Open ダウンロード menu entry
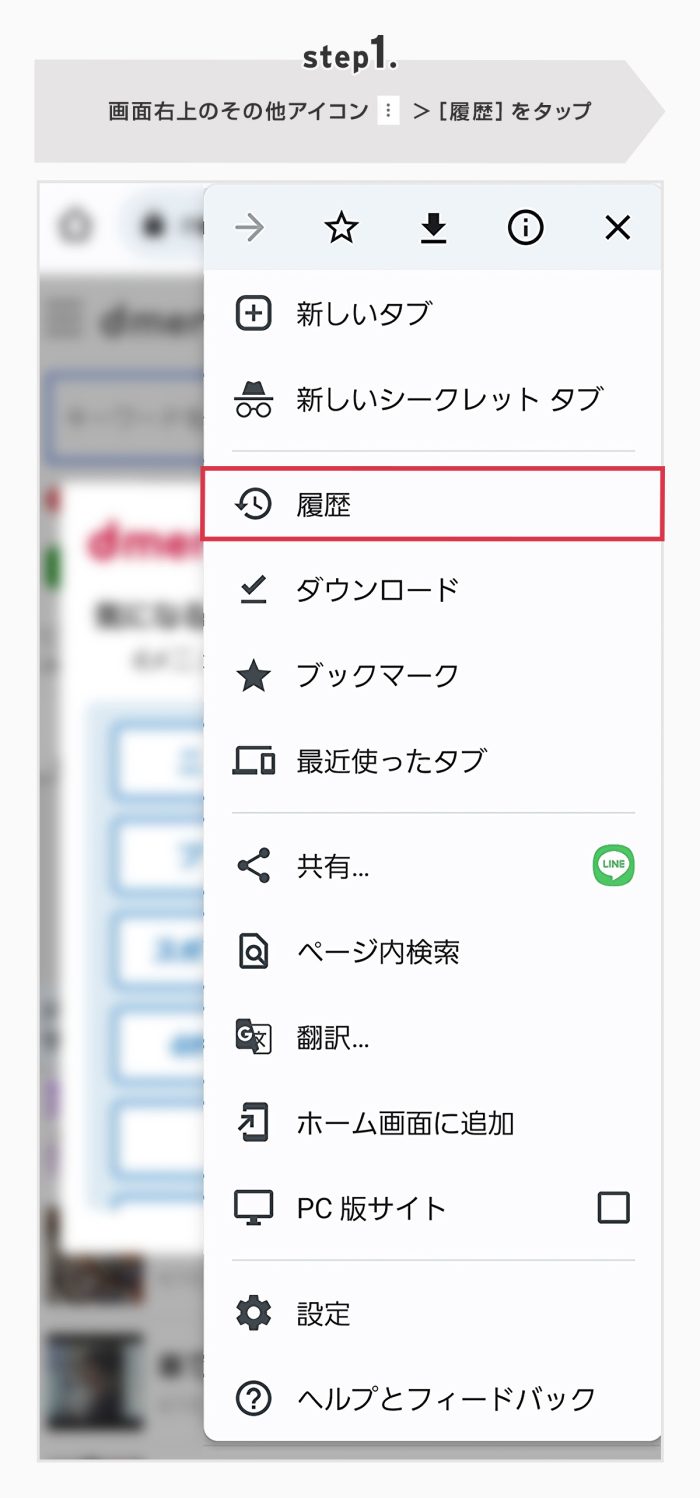Image resolution: width=700 pixels, height=1498 pixels. [x=432, y=590]
